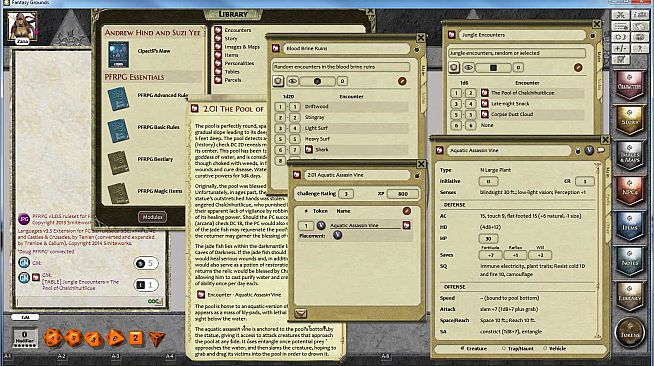Click the Heavy Surf table row
The image size is (654, 366).
click(x=341, y=139)
